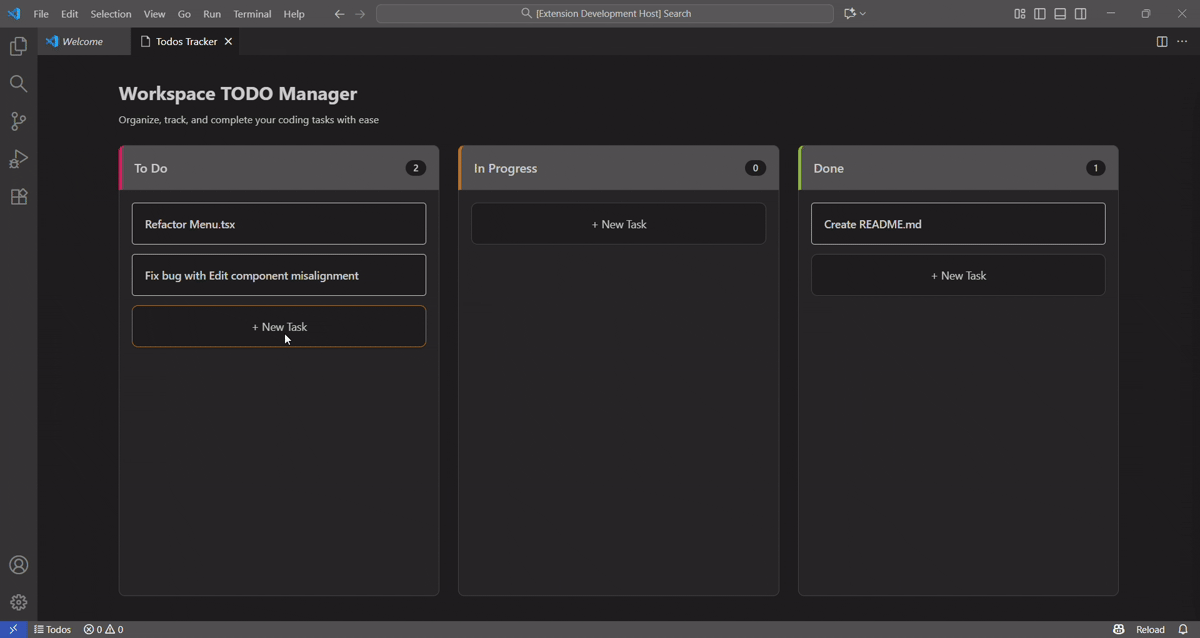1200x638 pixels.
Task: Add a new task in In Progress column
Action: [x=618, y=223]
